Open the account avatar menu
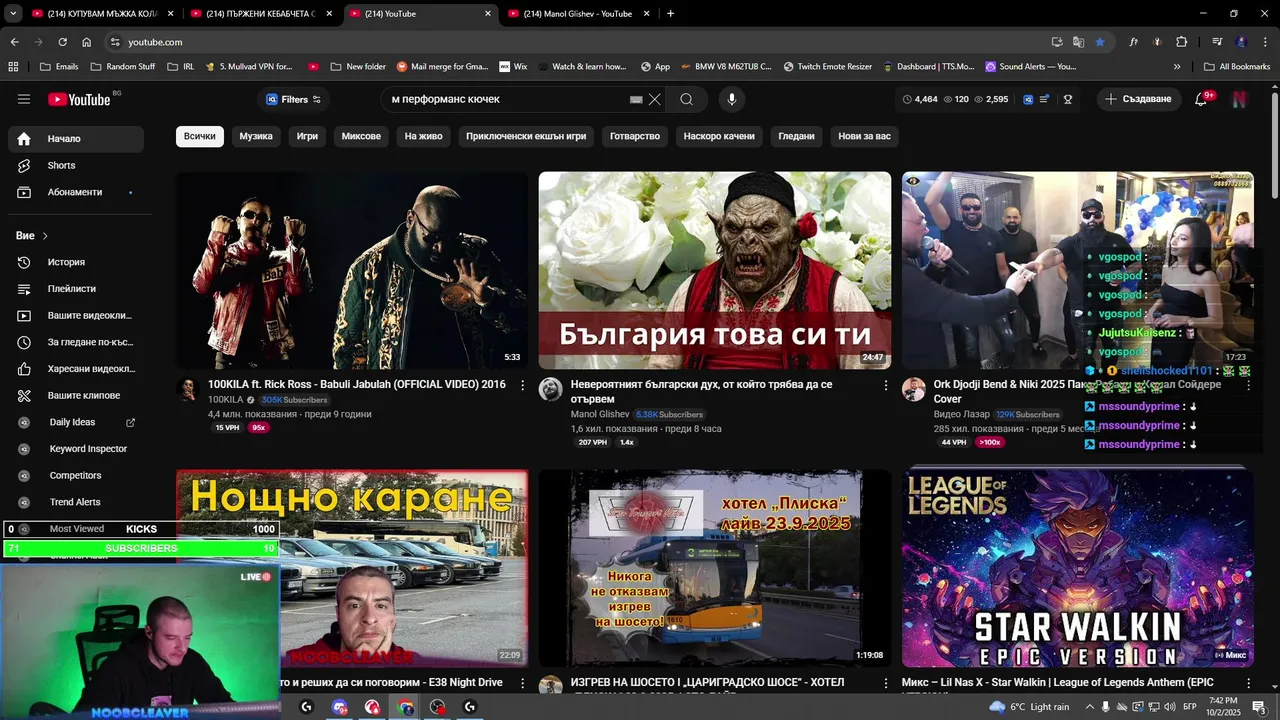The image size is (1280, 720). pos(1240,99)
